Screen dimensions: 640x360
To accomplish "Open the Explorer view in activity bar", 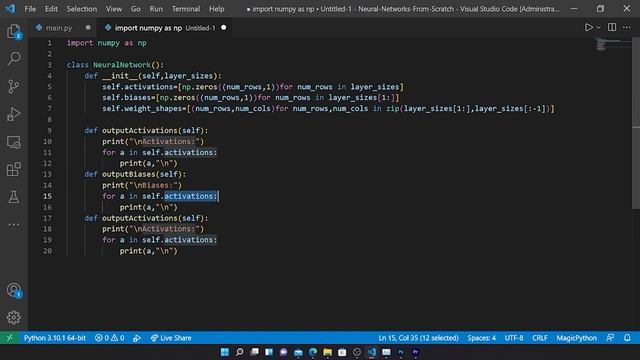I will point(14,31).
